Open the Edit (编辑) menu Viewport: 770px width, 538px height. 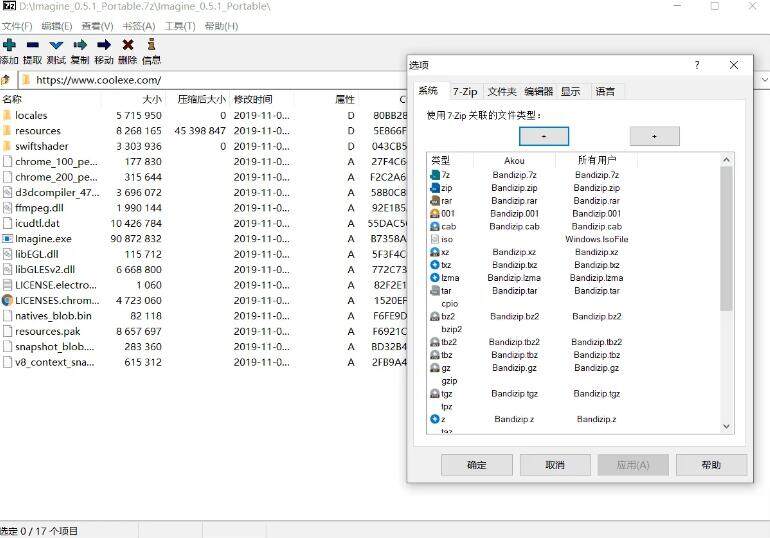(56, 26)
